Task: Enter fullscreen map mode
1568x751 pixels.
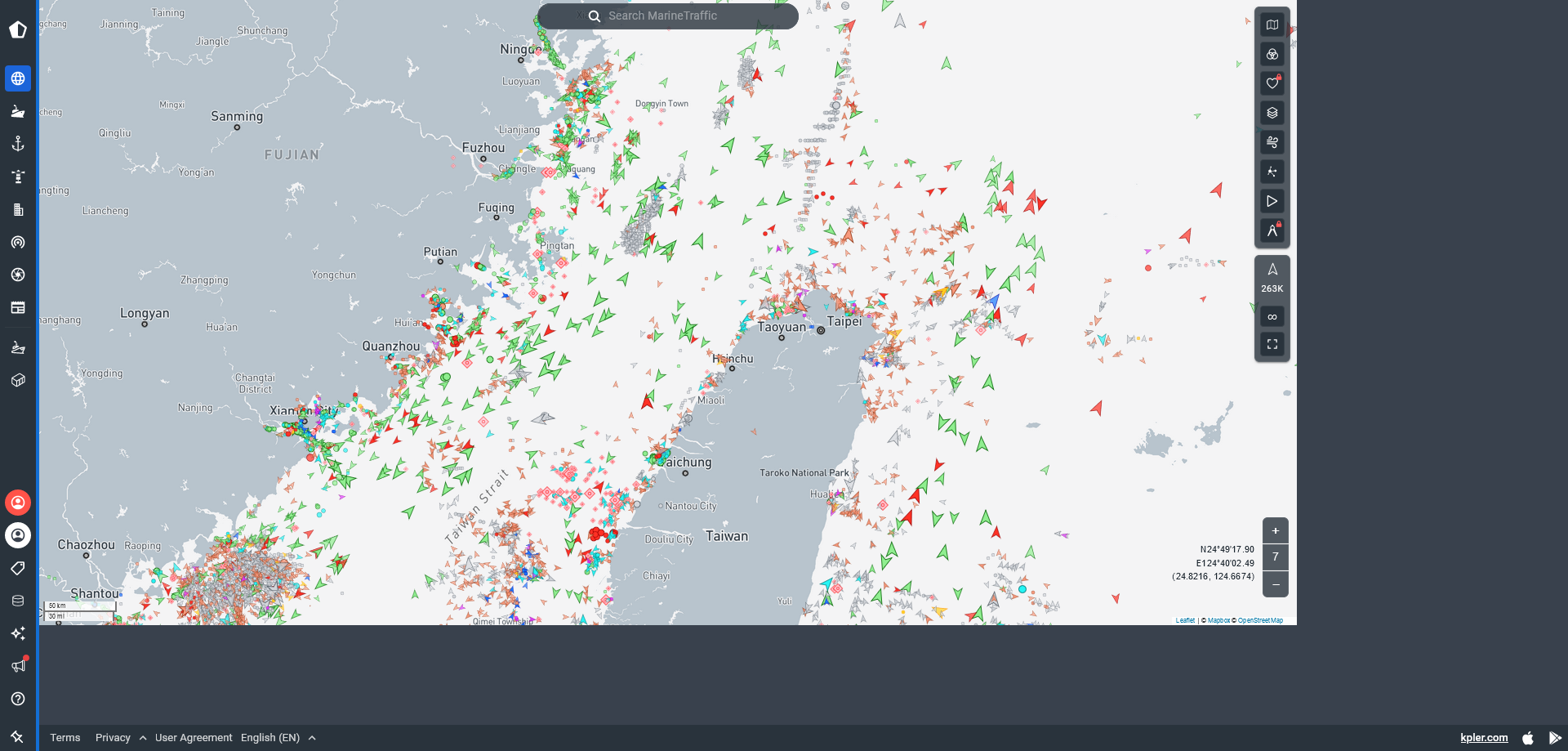Action: pyautogui.click(x=1272, y=344)
